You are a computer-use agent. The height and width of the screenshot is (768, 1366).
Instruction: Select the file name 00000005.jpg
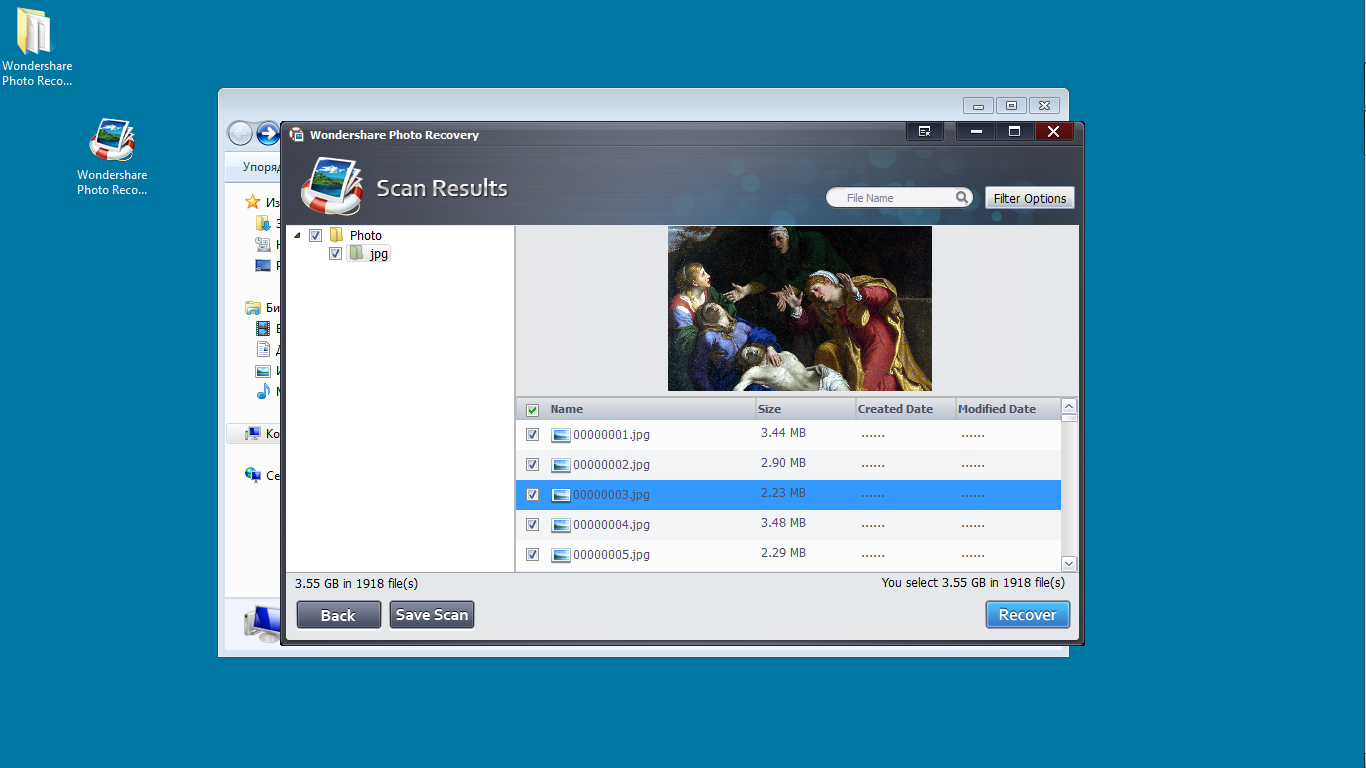612,555
